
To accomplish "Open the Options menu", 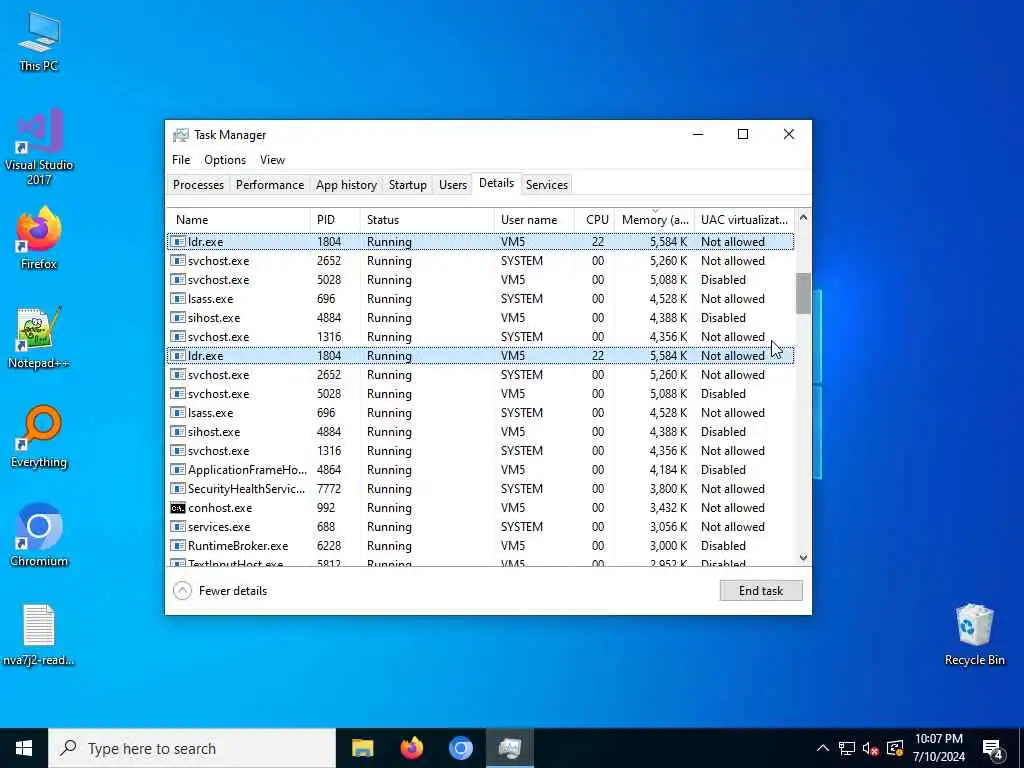I will pos(225,160).
